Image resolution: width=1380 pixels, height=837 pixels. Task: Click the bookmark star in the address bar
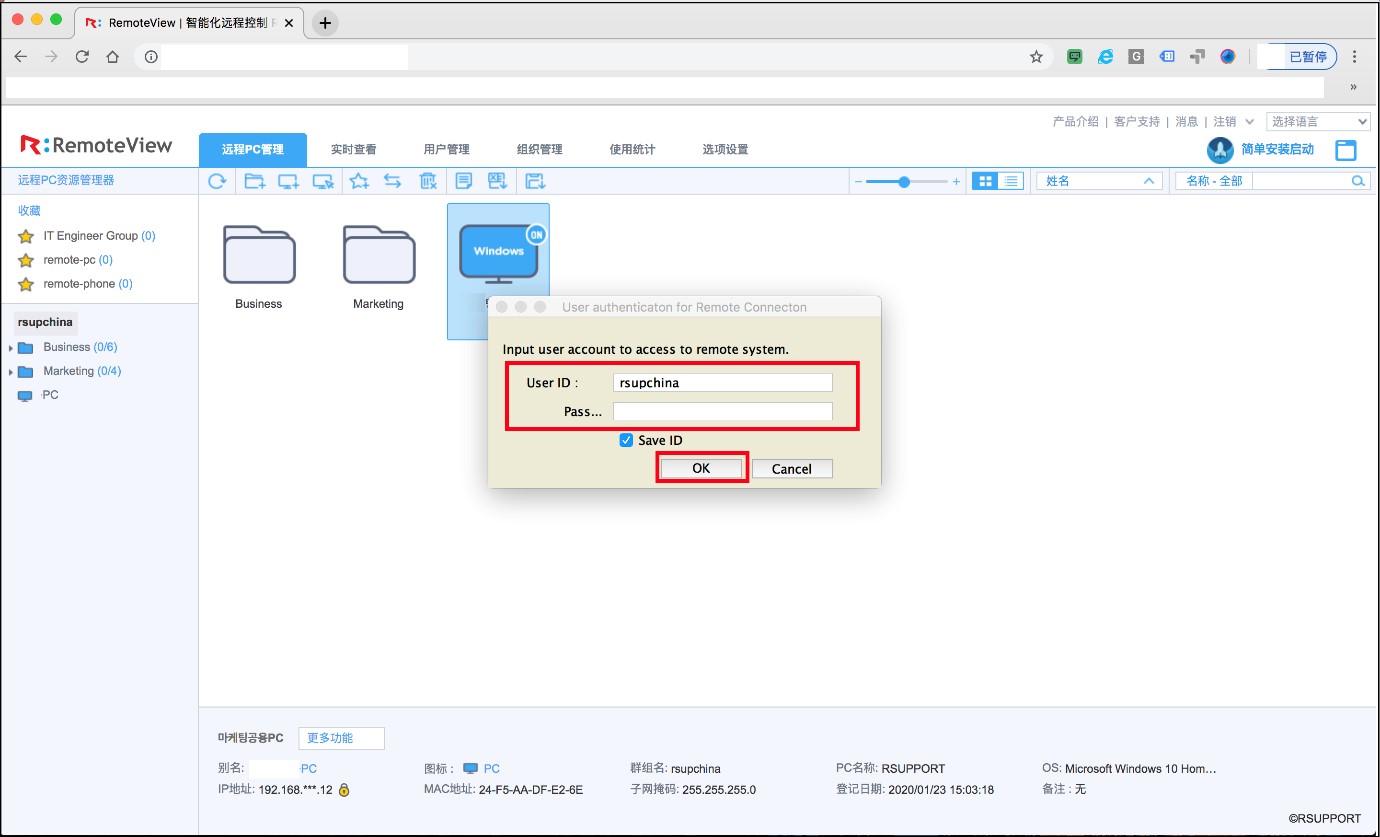[x=1036, y=57]
